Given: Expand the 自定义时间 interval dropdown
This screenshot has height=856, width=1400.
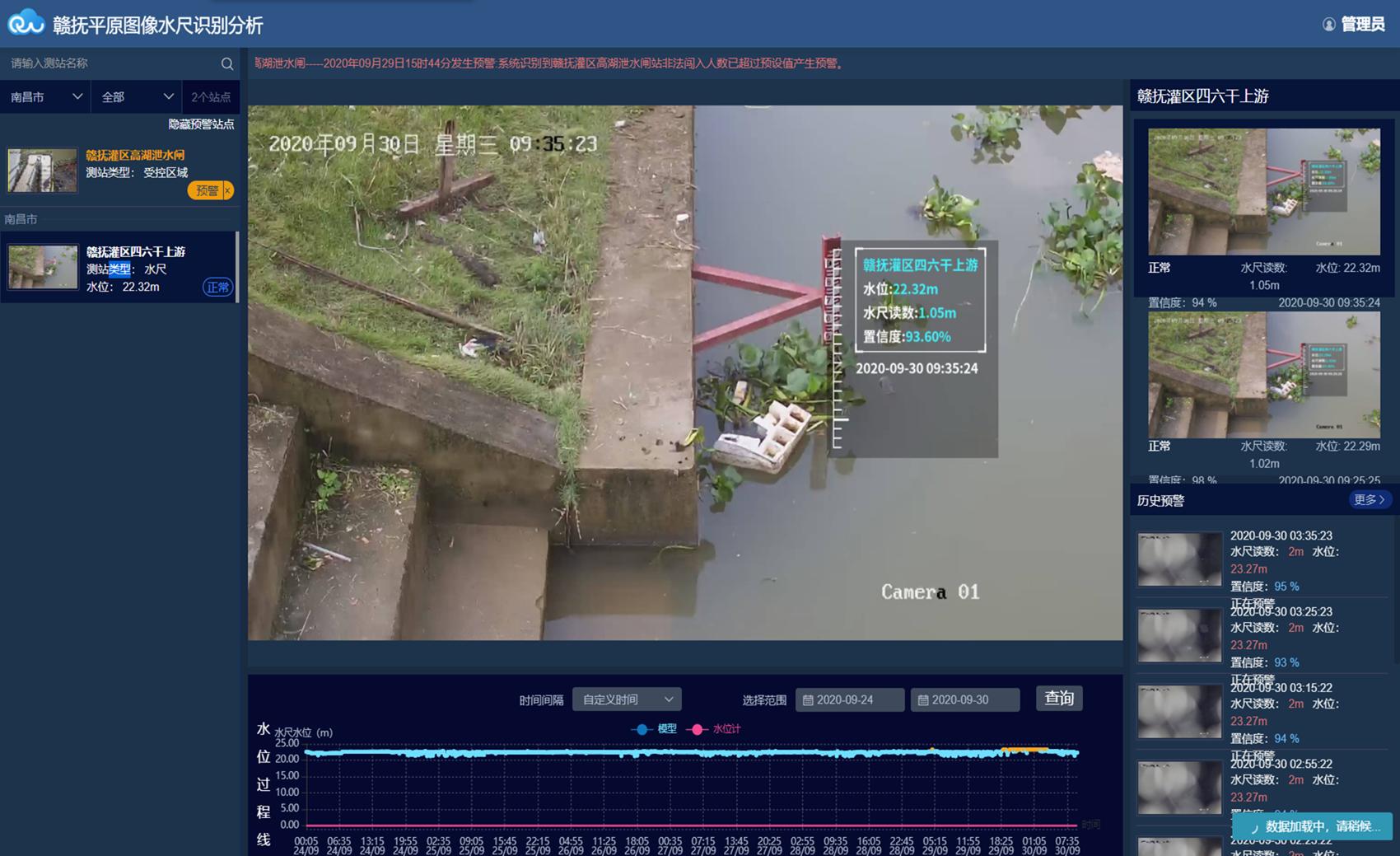Looking at the screenshot, I should [x=627, y=699].
